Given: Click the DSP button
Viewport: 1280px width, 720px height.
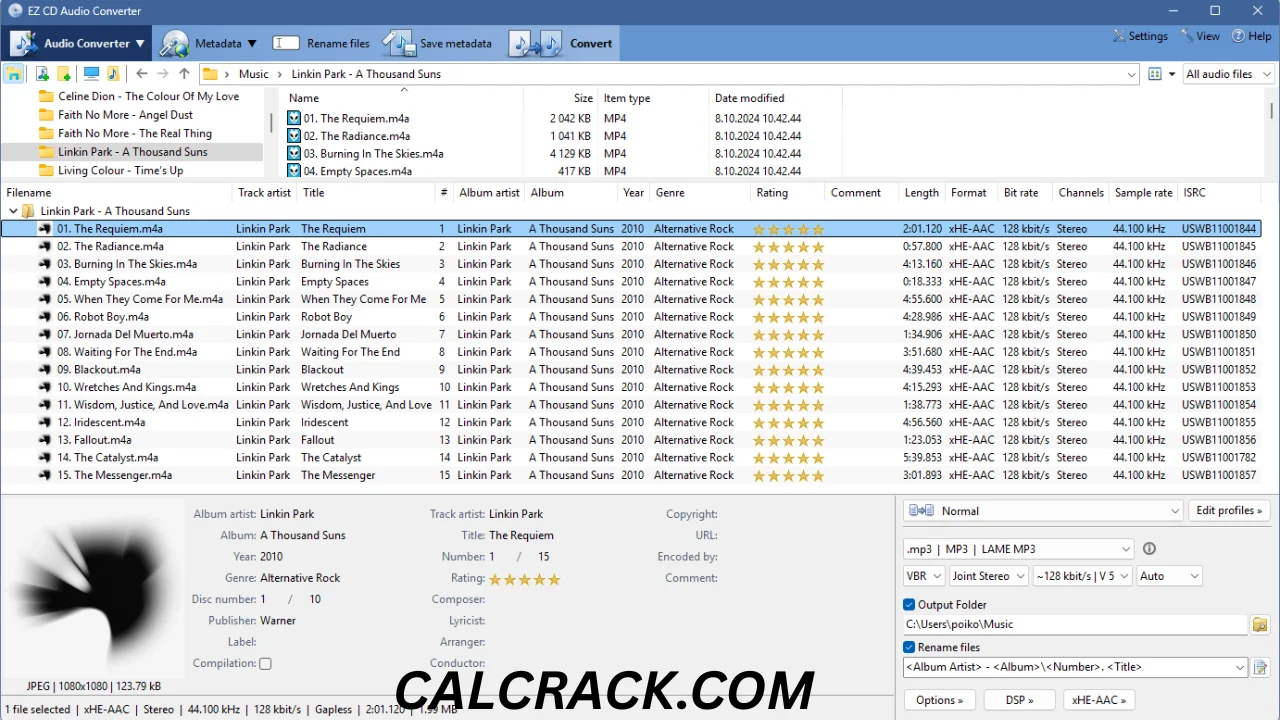Looking at the screenshot, I should (1019, 700).
